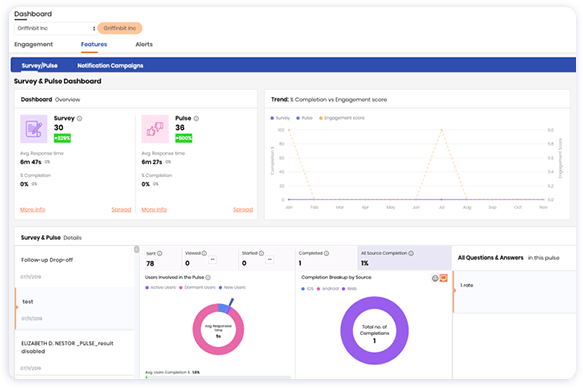Click the pink Pulse thumbs icon
583x388 pixels.
pos(155,129)
